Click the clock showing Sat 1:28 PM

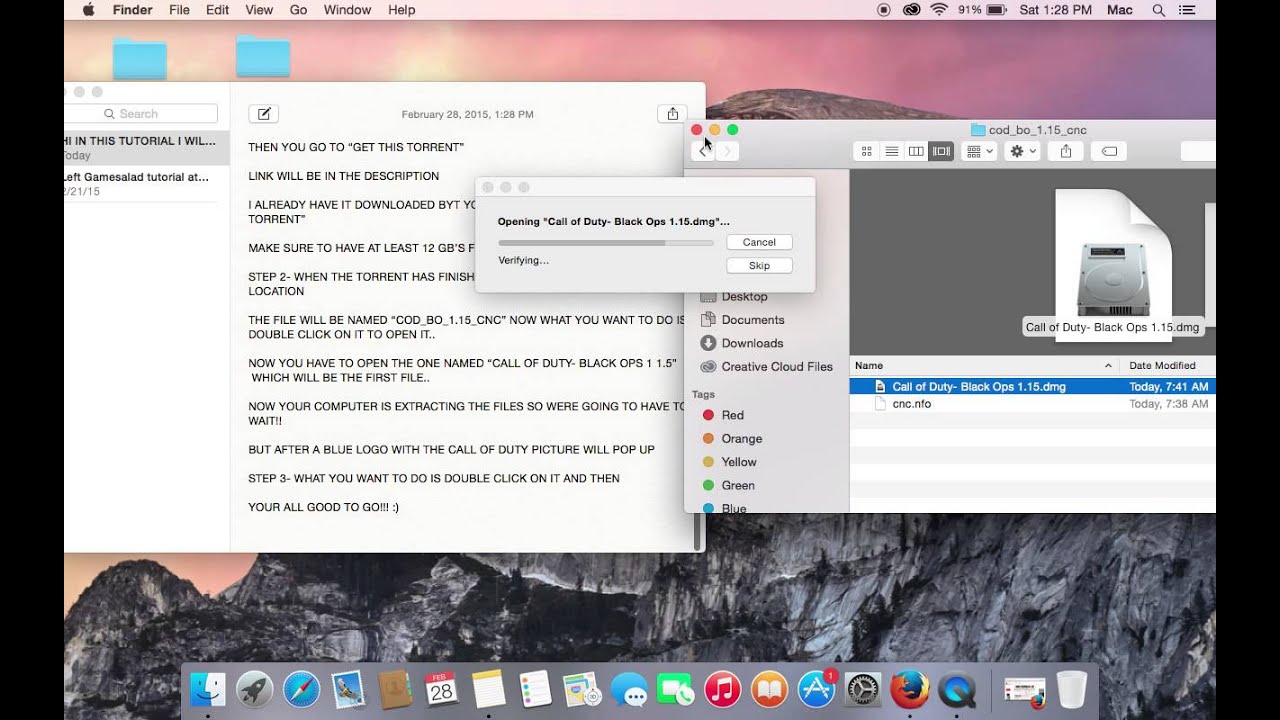[1055, 10]
